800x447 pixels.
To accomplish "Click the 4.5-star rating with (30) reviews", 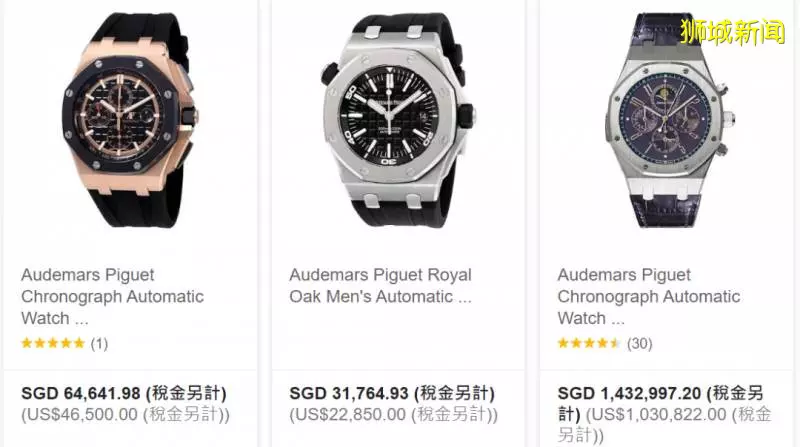I will [x=589, y=343].
